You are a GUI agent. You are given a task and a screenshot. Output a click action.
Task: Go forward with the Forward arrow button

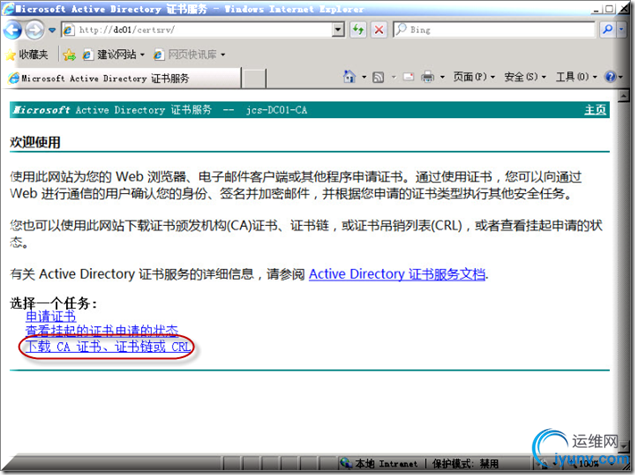coord(34,30)
